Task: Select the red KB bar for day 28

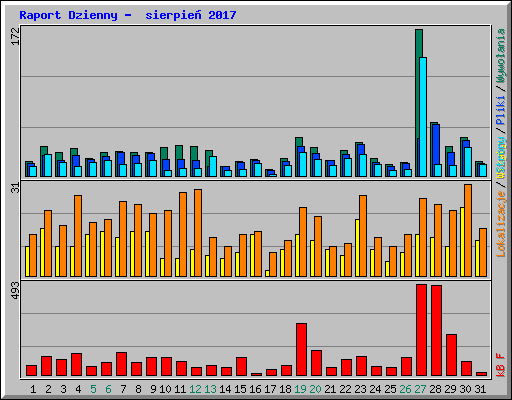Action: tap(436, 330)
